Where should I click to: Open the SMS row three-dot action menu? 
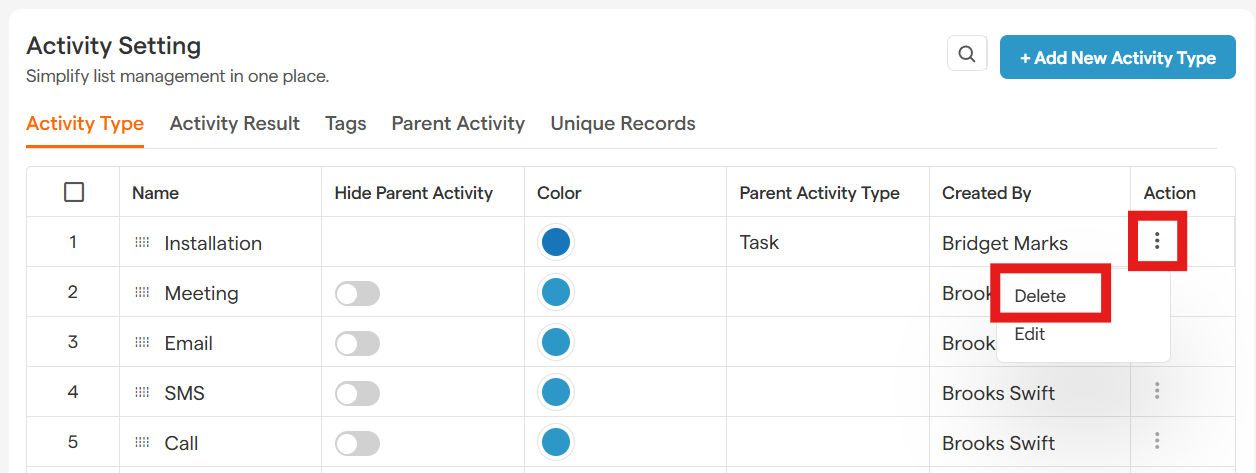[x=1157, y=391]
